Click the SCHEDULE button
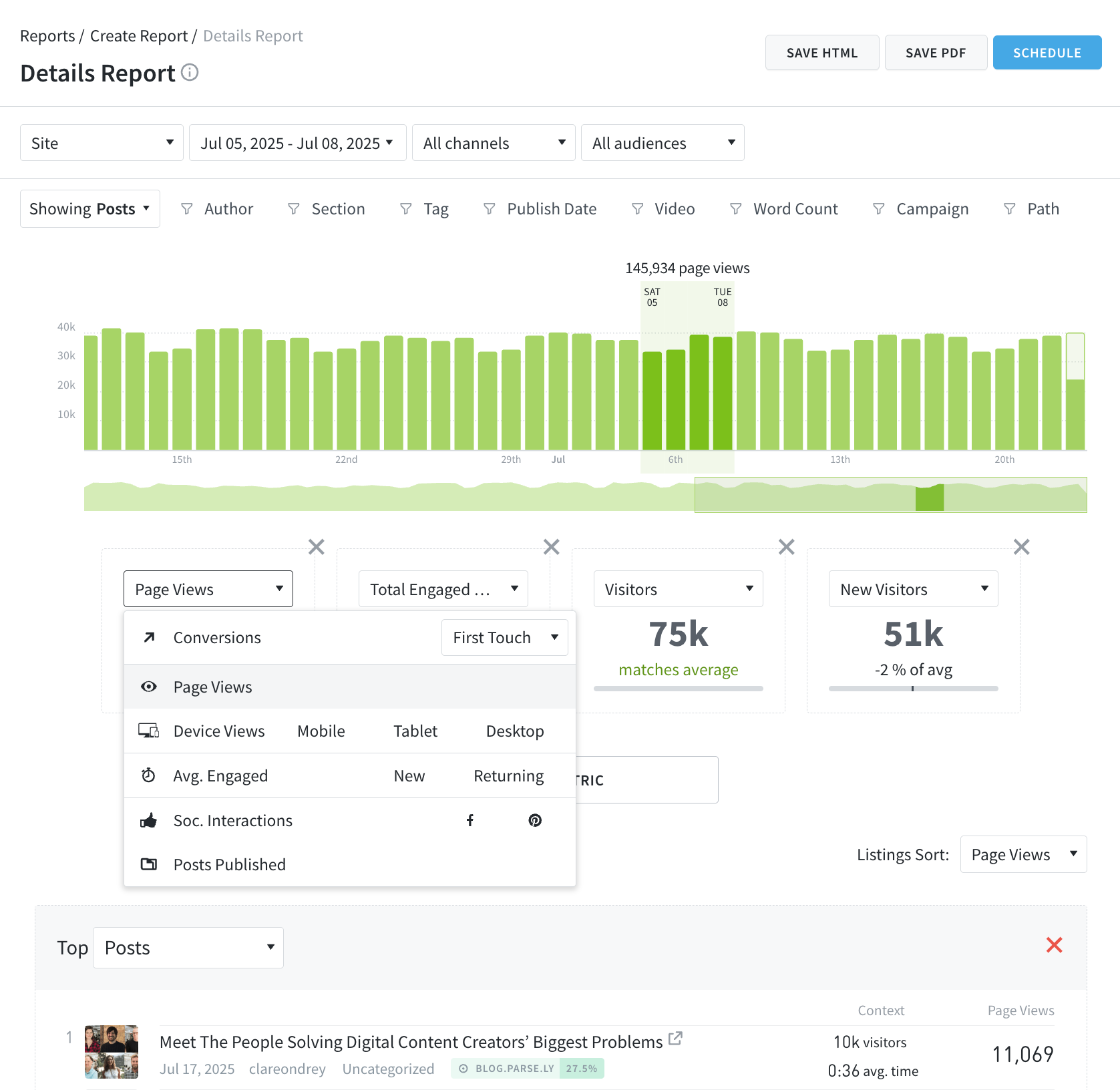The image size is (1120, 1090). [x=1047, y=53]
